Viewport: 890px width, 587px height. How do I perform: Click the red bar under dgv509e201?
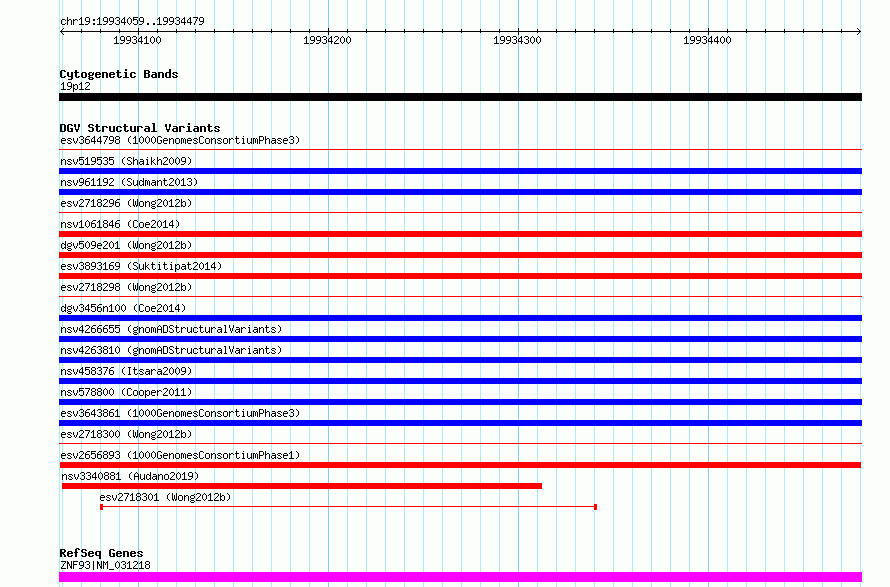[460, 255]
